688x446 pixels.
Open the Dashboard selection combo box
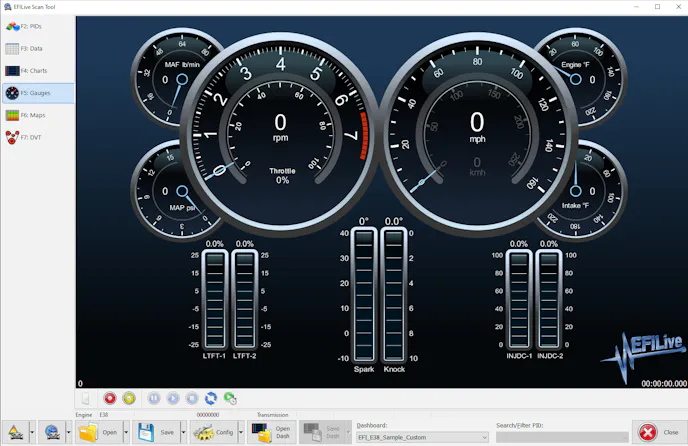[x=422, y=437]
